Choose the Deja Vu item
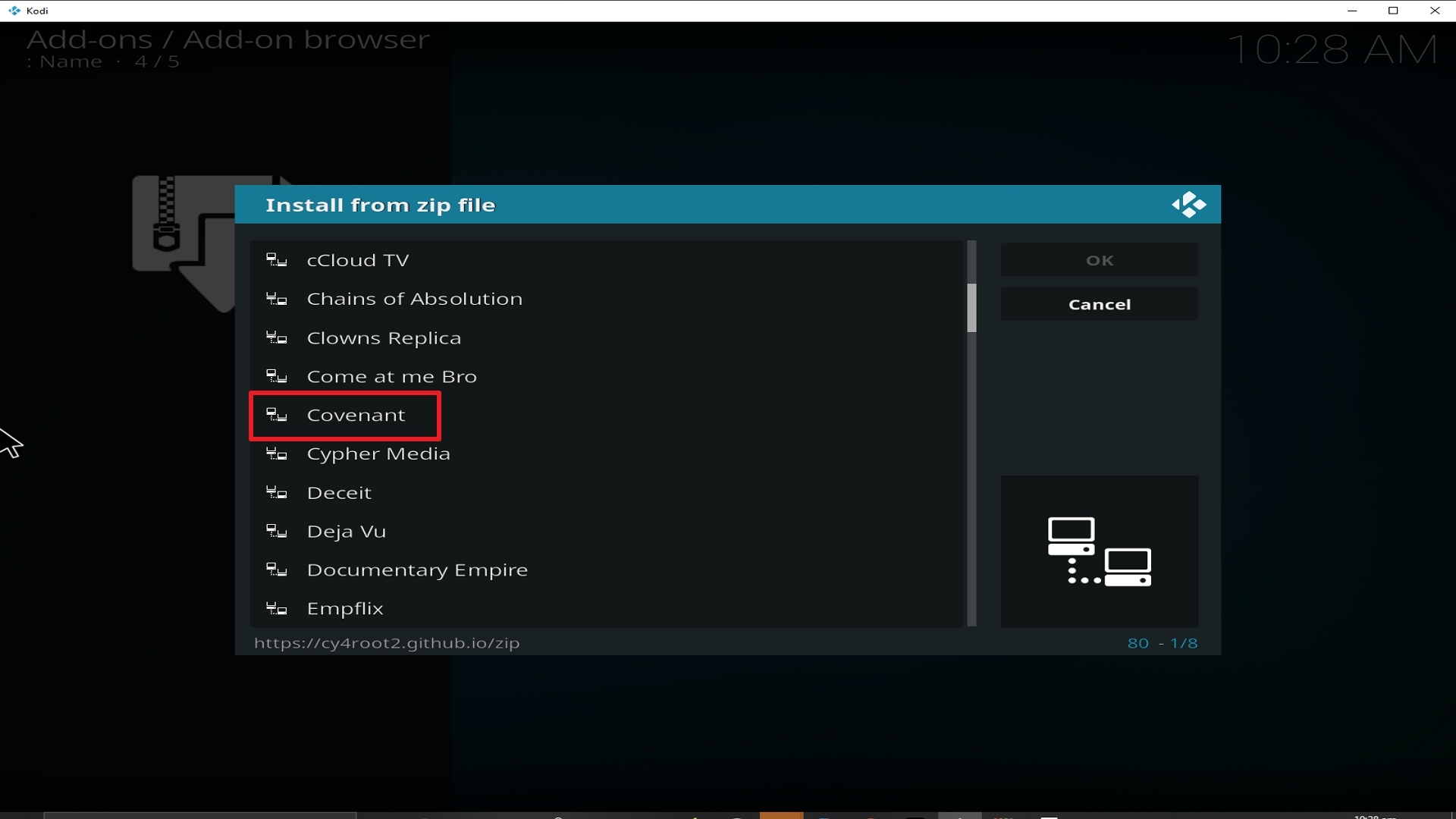The width and height of the screenshot is (1456, 819). pos(607,531)
